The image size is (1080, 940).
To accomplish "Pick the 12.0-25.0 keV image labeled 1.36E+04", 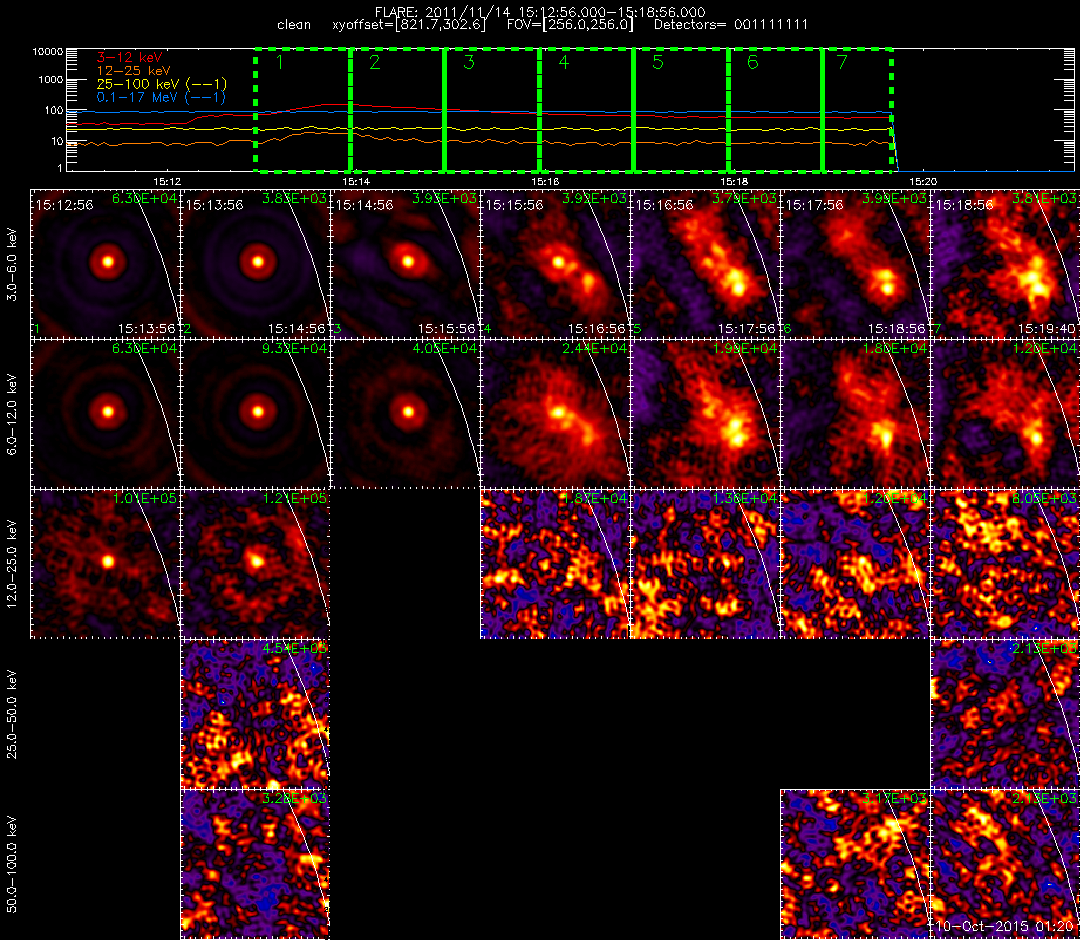I will click(705, 563).
